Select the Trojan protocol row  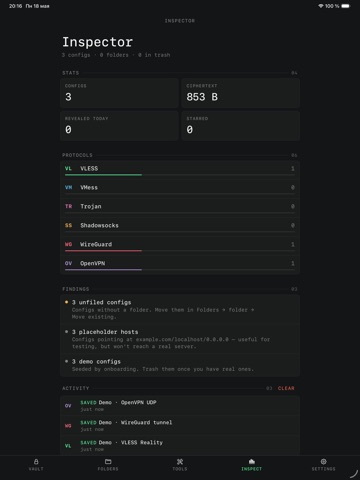(180, 207)
